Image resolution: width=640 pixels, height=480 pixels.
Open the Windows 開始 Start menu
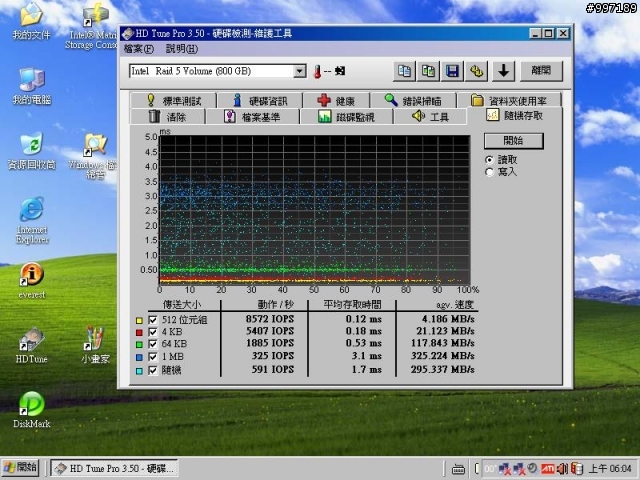click(x=20, y=468)
